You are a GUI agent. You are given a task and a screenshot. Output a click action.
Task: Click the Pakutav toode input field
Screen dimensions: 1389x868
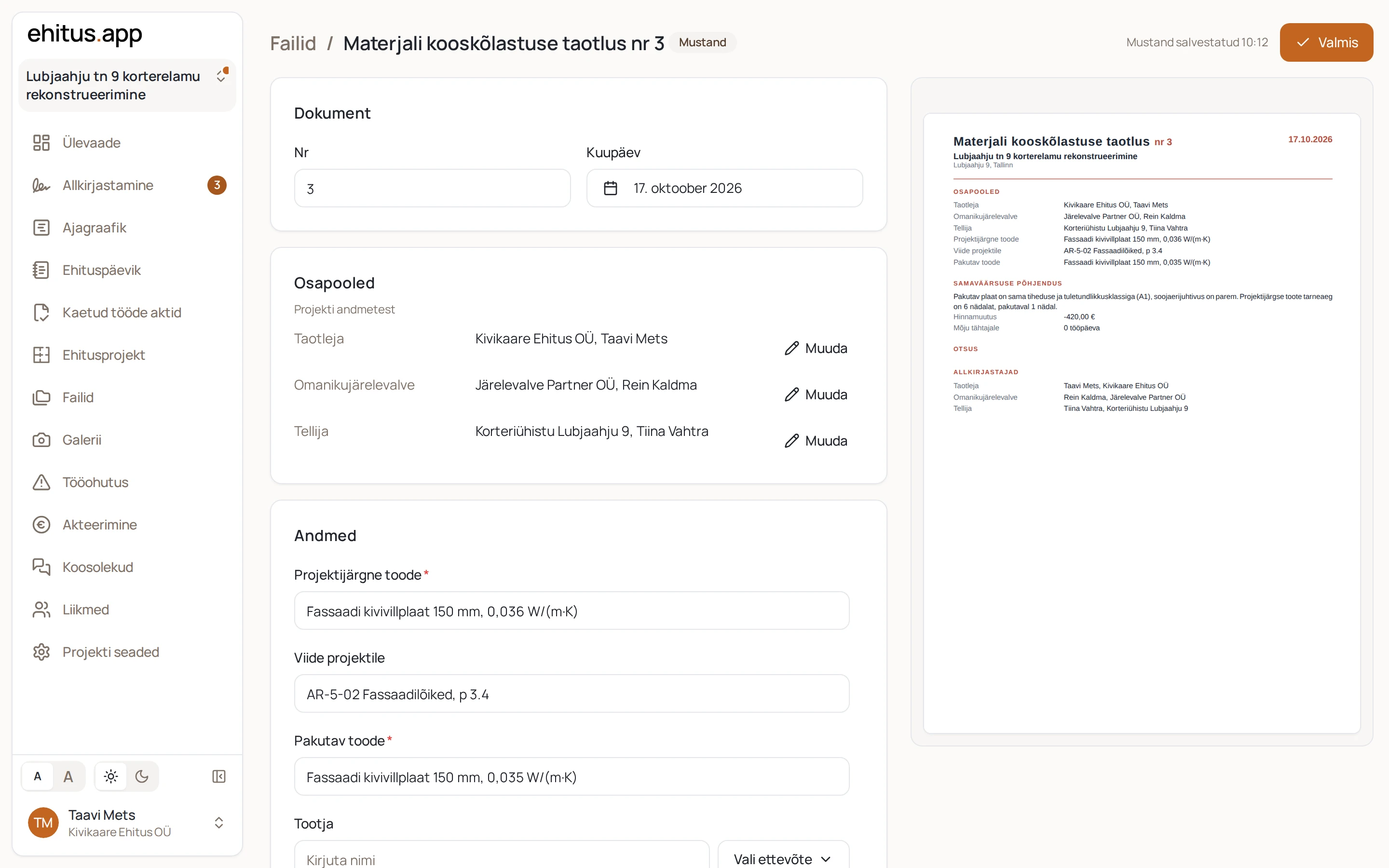tap(572, 776)
